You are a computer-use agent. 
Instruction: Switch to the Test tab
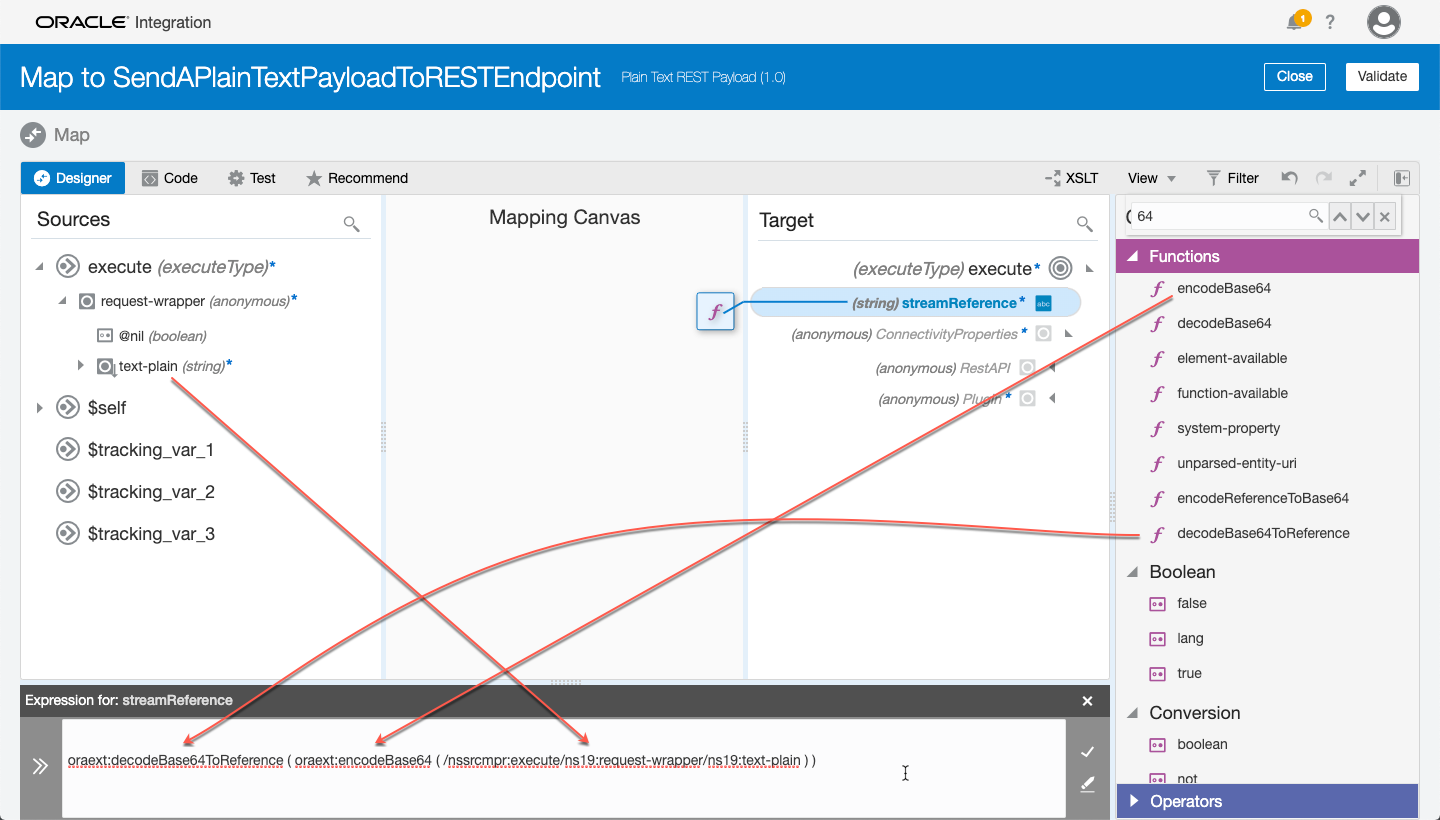click(252, 178)
